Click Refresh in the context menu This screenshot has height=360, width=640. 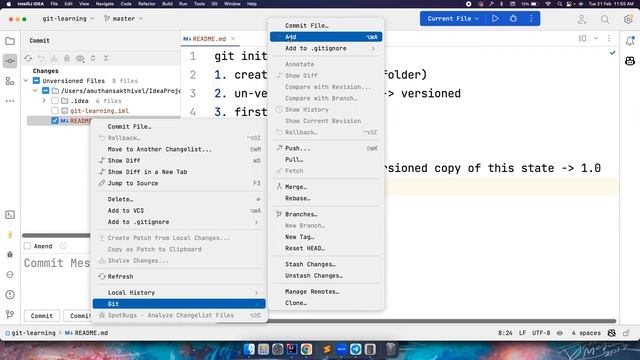[x=179, y=277]
